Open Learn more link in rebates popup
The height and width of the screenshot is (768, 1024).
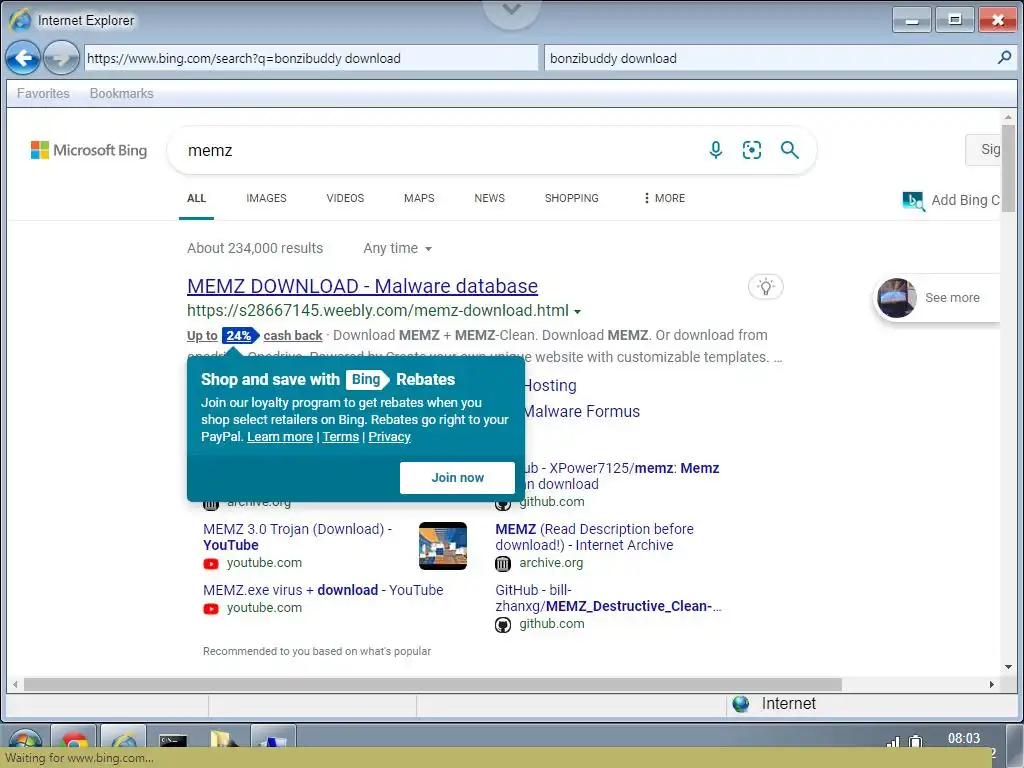(x=280, y=437)
